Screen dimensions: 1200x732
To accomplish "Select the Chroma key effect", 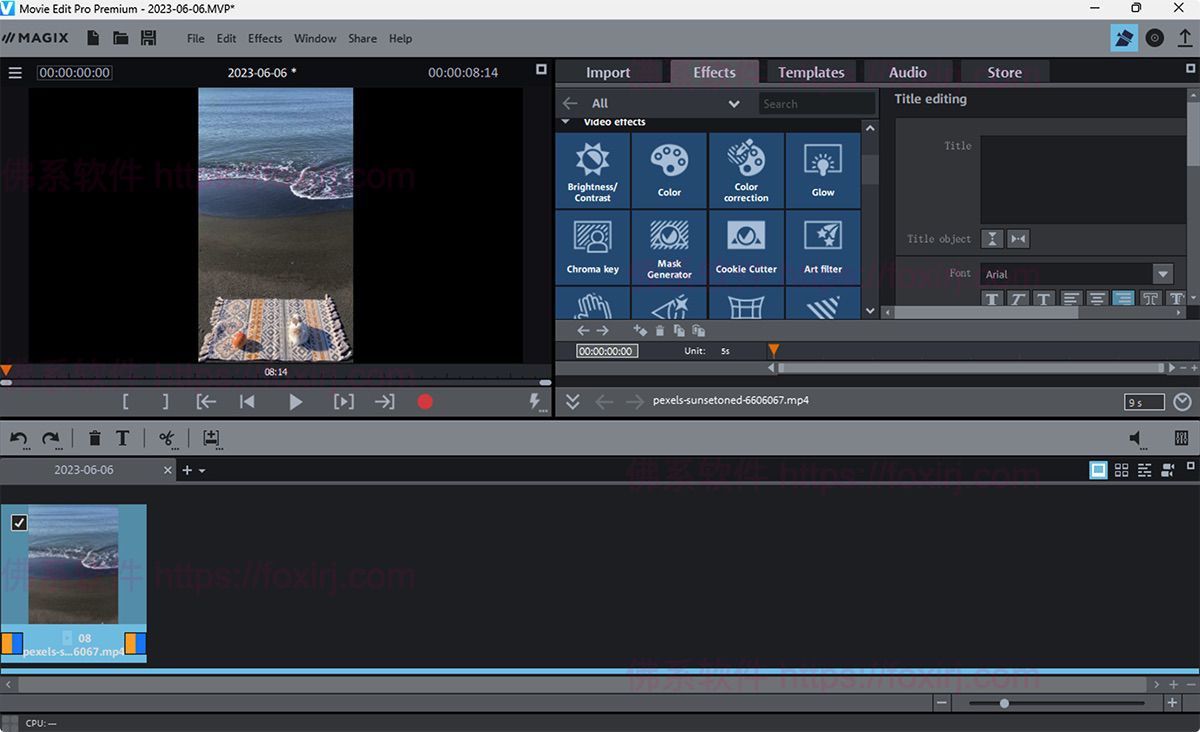I will 592,246.
